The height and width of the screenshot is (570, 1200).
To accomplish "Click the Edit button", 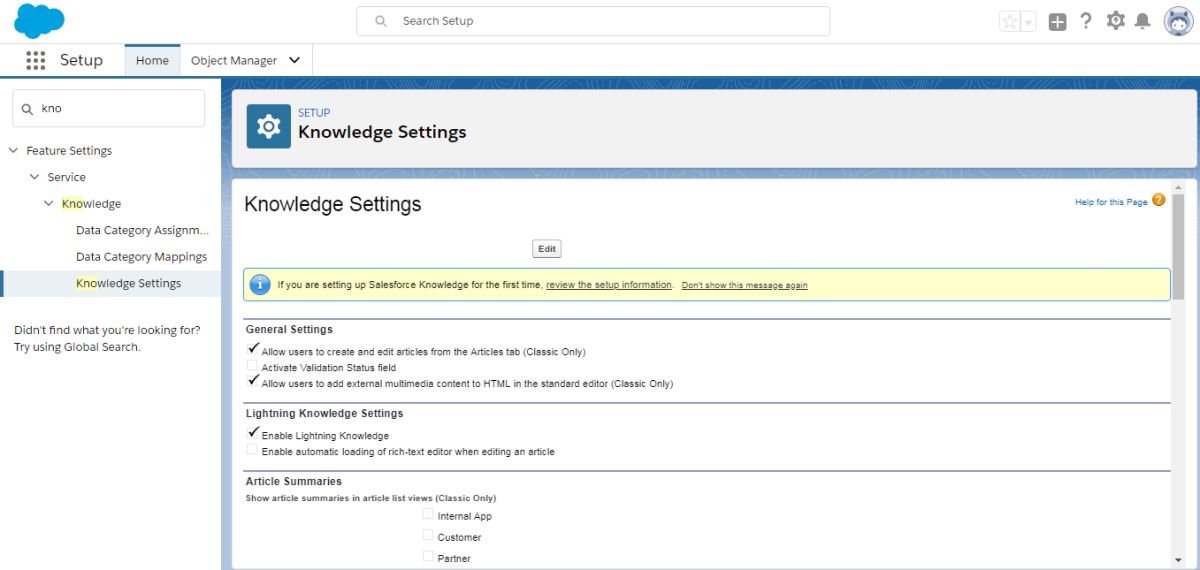I will coord(547,249).
